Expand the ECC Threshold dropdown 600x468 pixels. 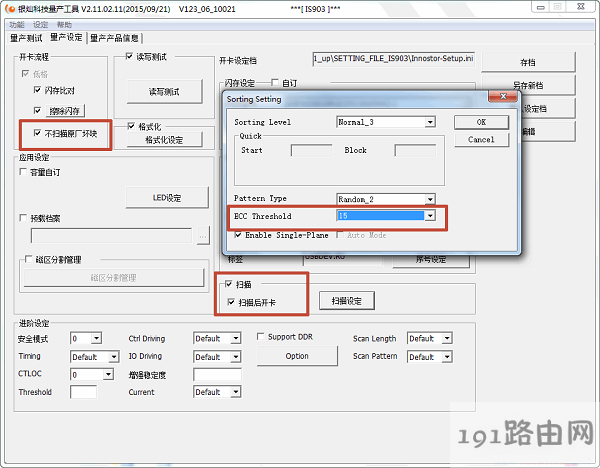click(x=430, y=216)
